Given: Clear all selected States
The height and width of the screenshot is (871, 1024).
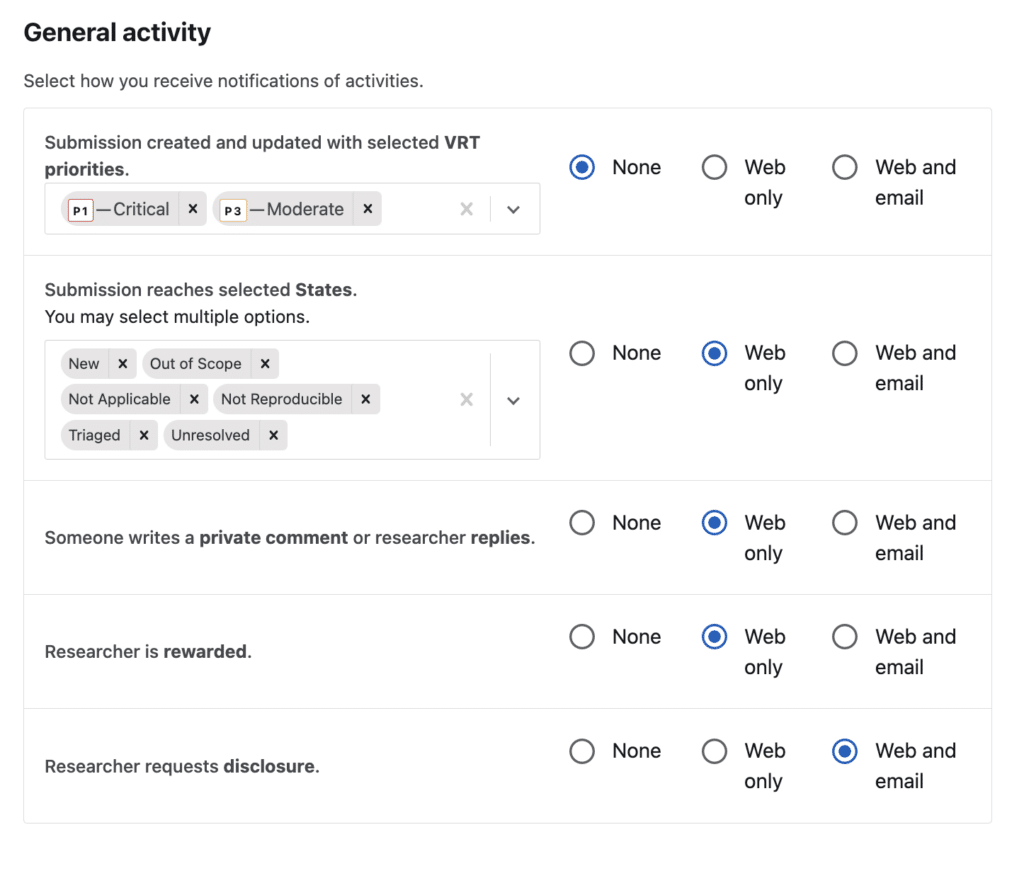Looking at the screenshot, I should [466, 400].
